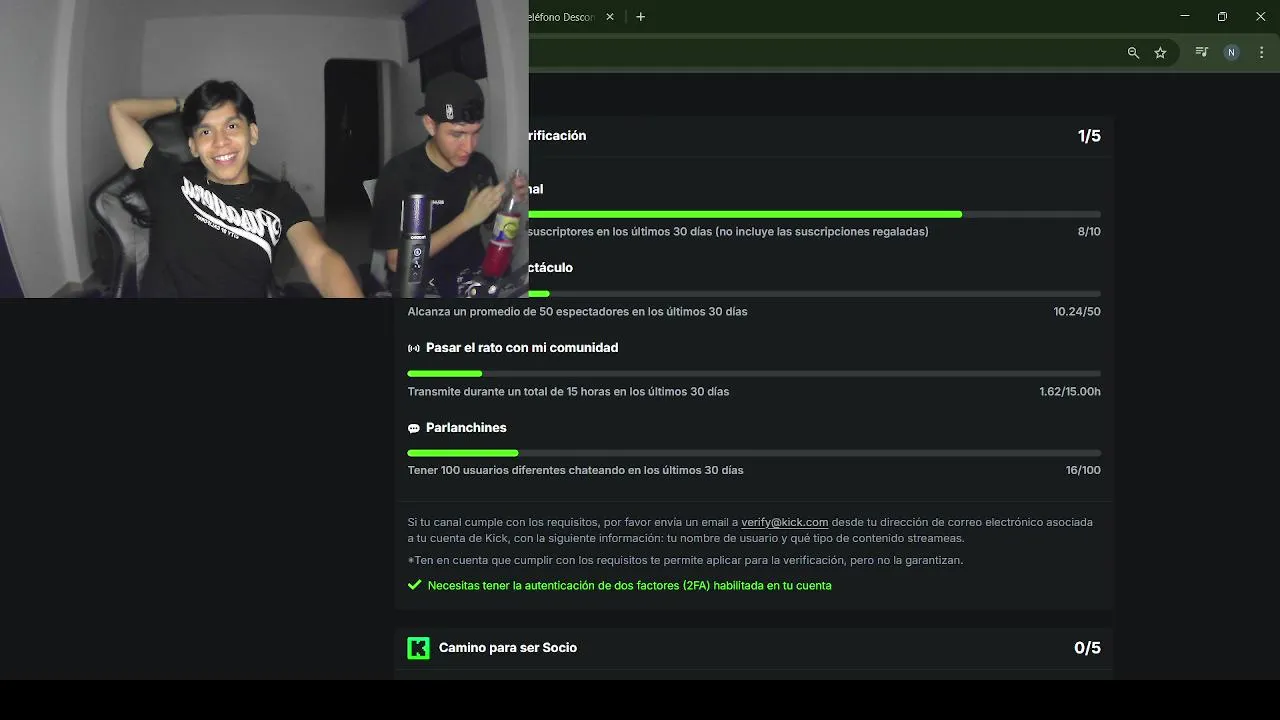Click the green checkmark beside the 2FA notice

[x=414, y=585]
